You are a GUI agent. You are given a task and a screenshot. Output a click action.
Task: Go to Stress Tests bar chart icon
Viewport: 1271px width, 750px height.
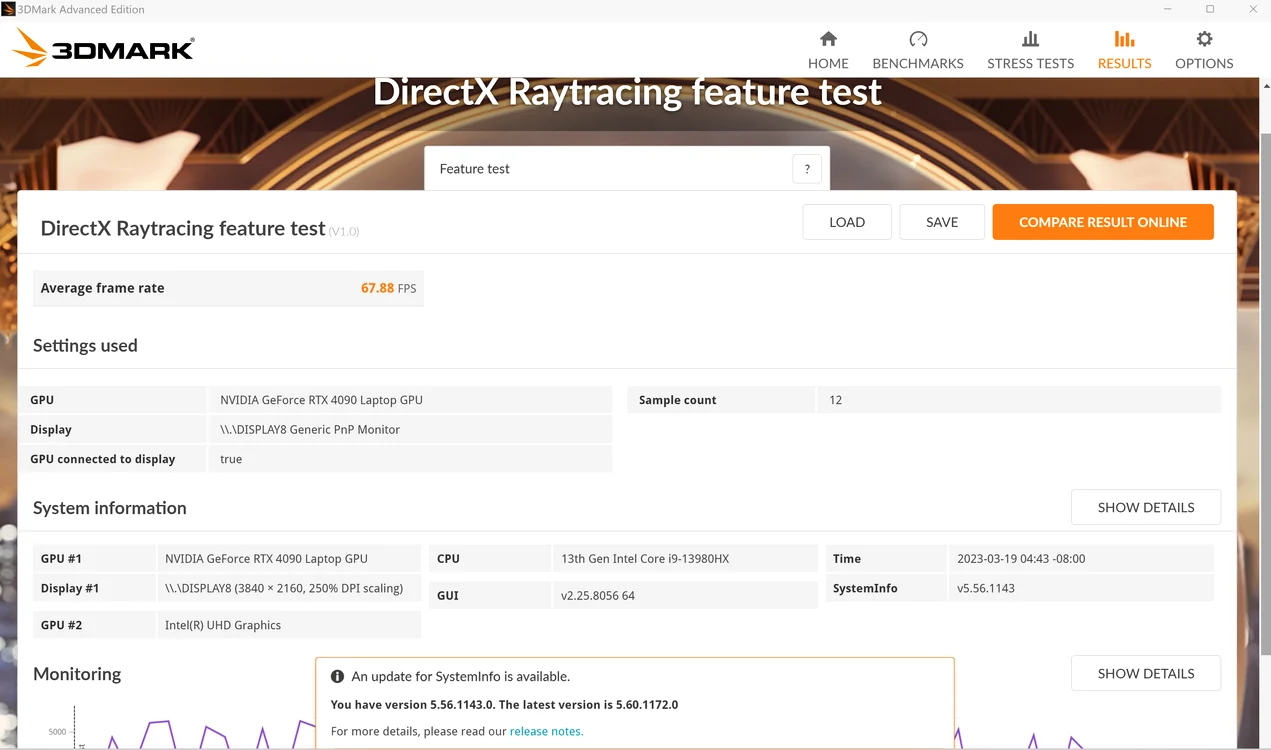click(1030, 39)
